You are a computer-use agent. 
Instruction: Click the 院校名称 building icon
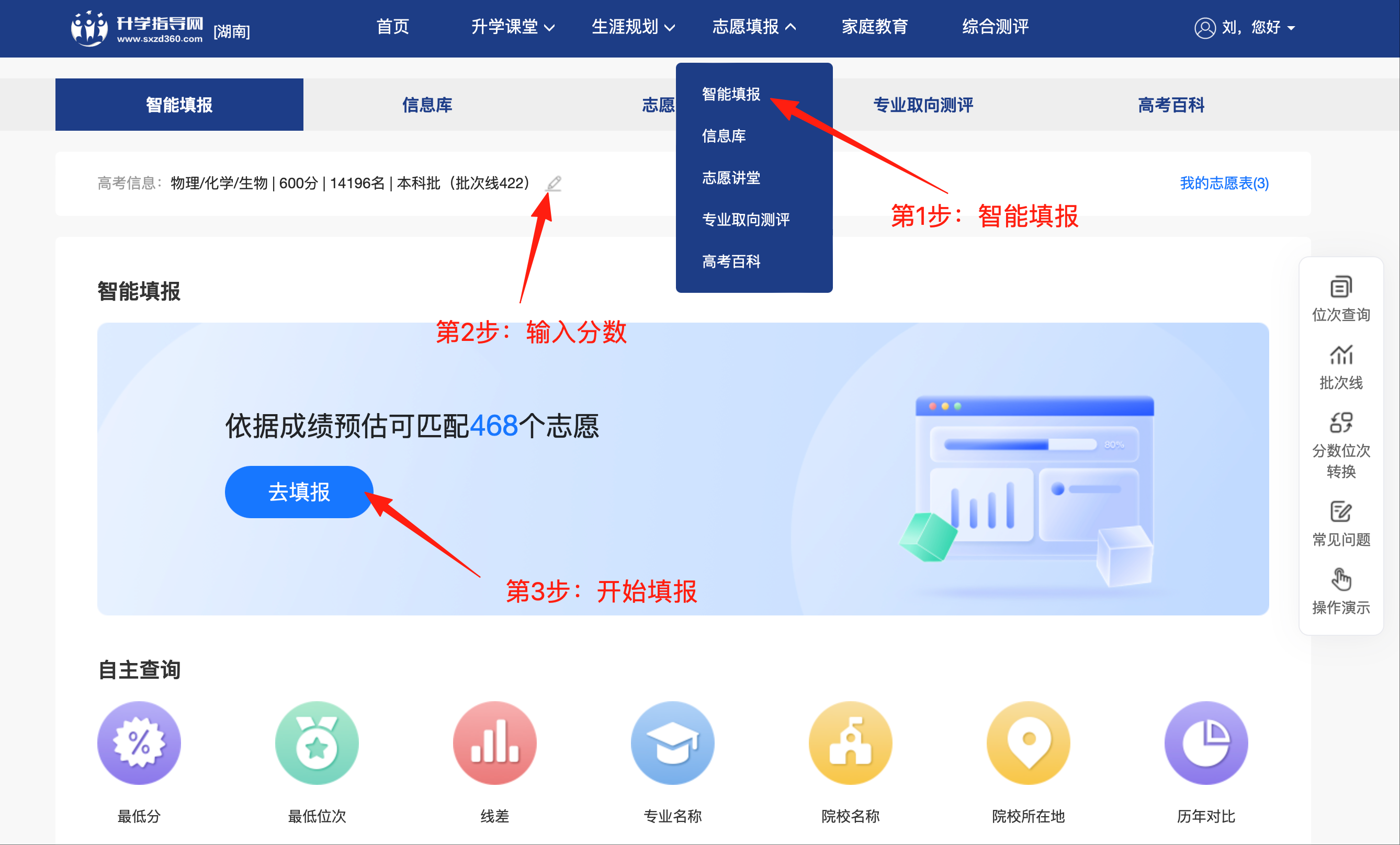pos(851,743)
